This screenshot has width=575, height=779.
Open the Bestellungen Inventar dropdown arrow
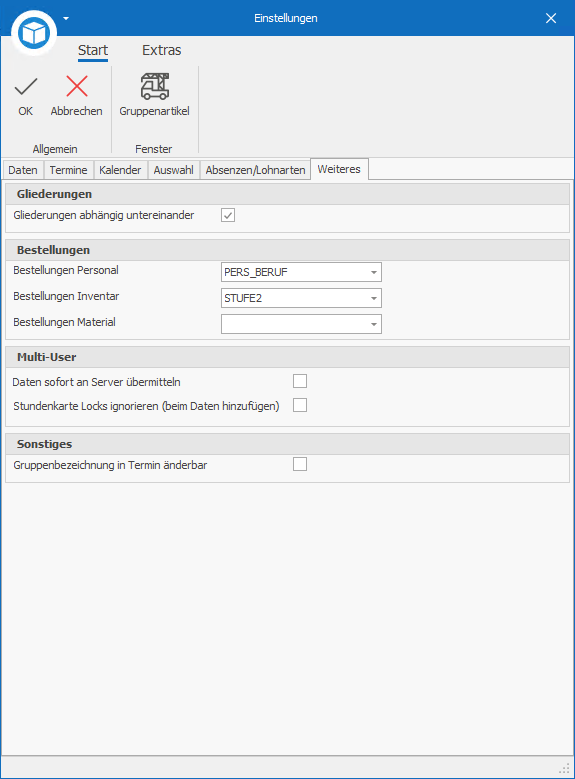[x=374, y=298]
